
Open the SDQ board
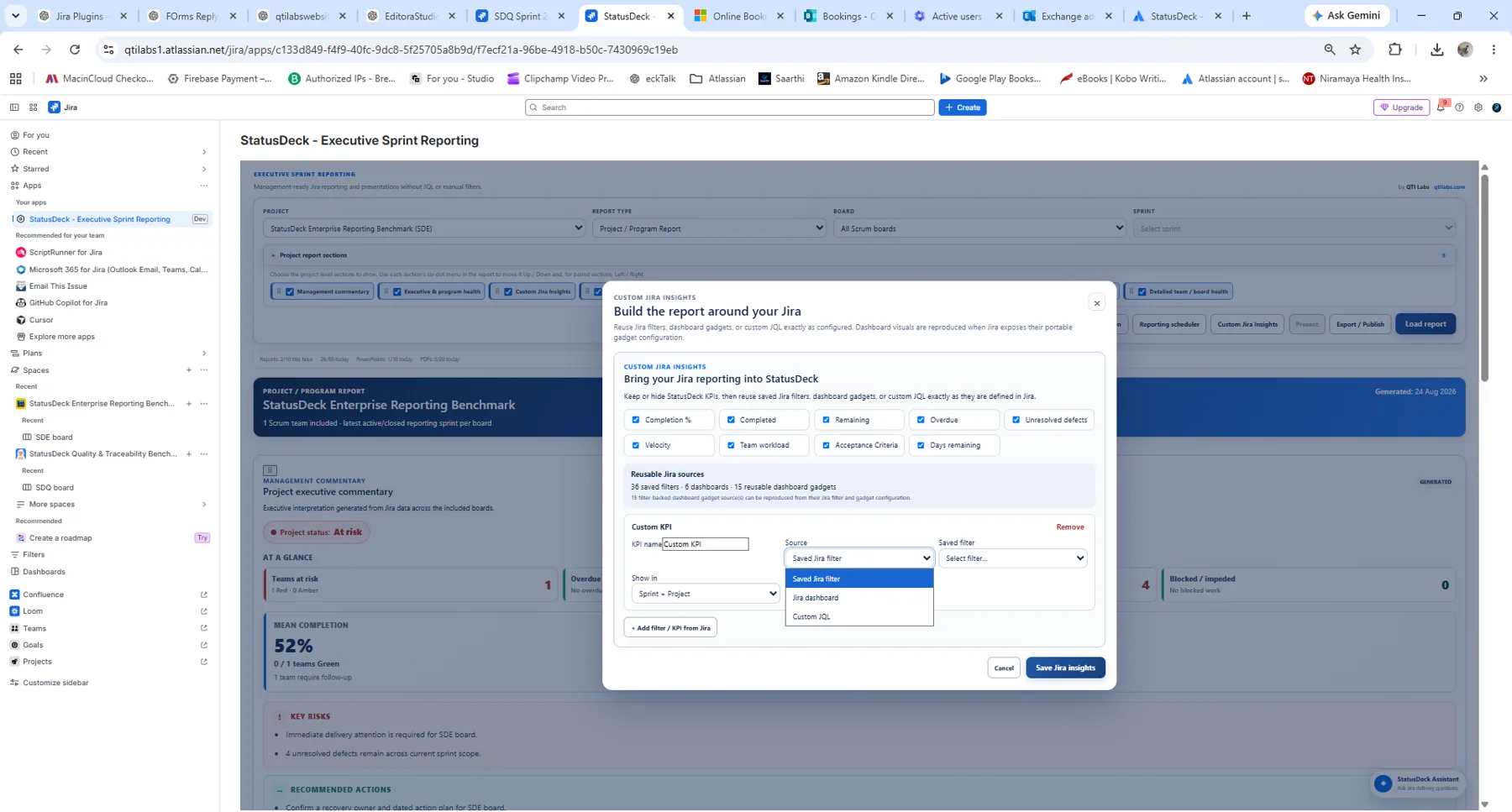pyautogui.click(x=55, y=488)
